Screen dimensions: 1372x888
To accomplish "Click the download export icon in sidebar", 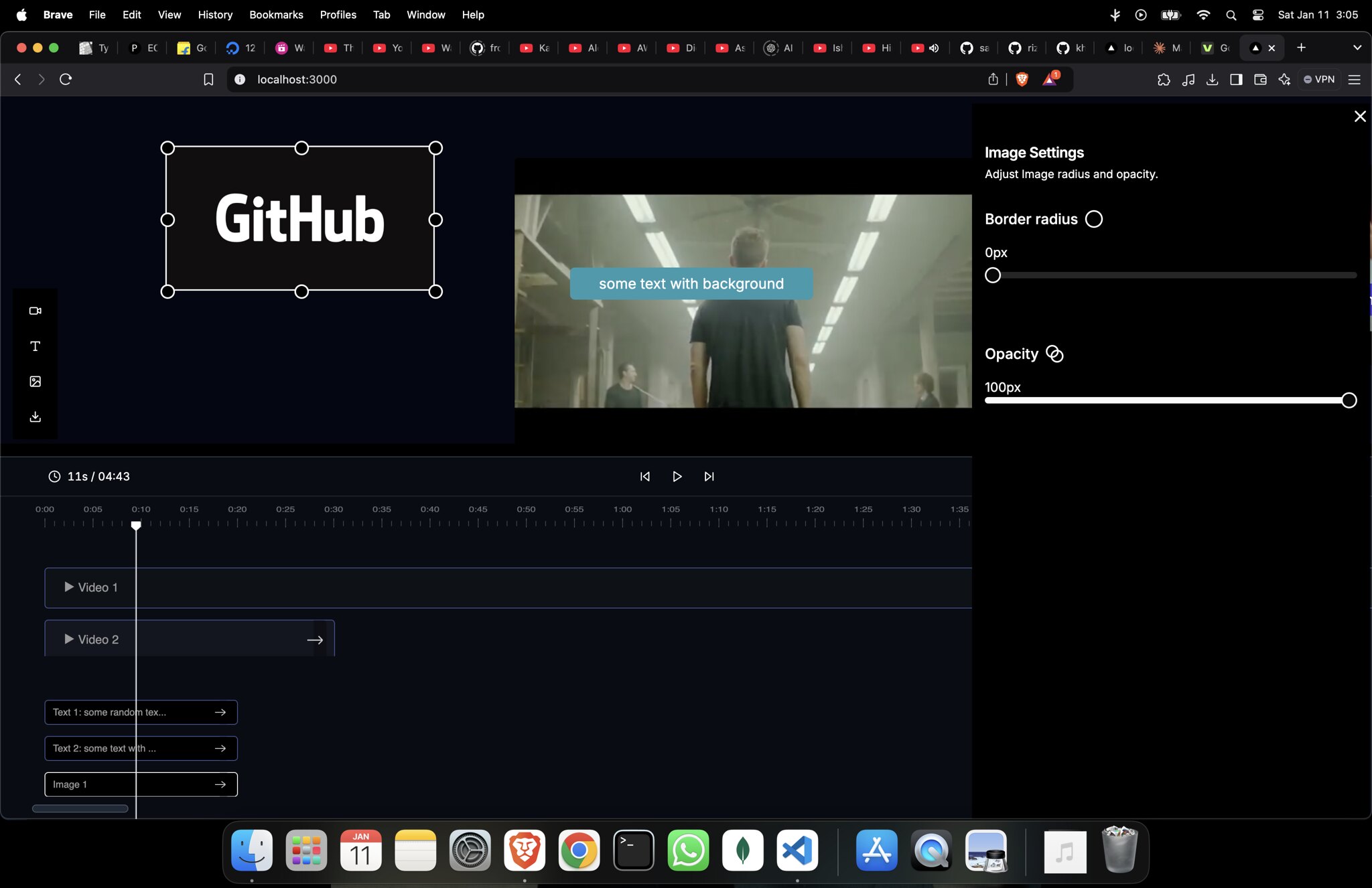I will tap(36, 417).
